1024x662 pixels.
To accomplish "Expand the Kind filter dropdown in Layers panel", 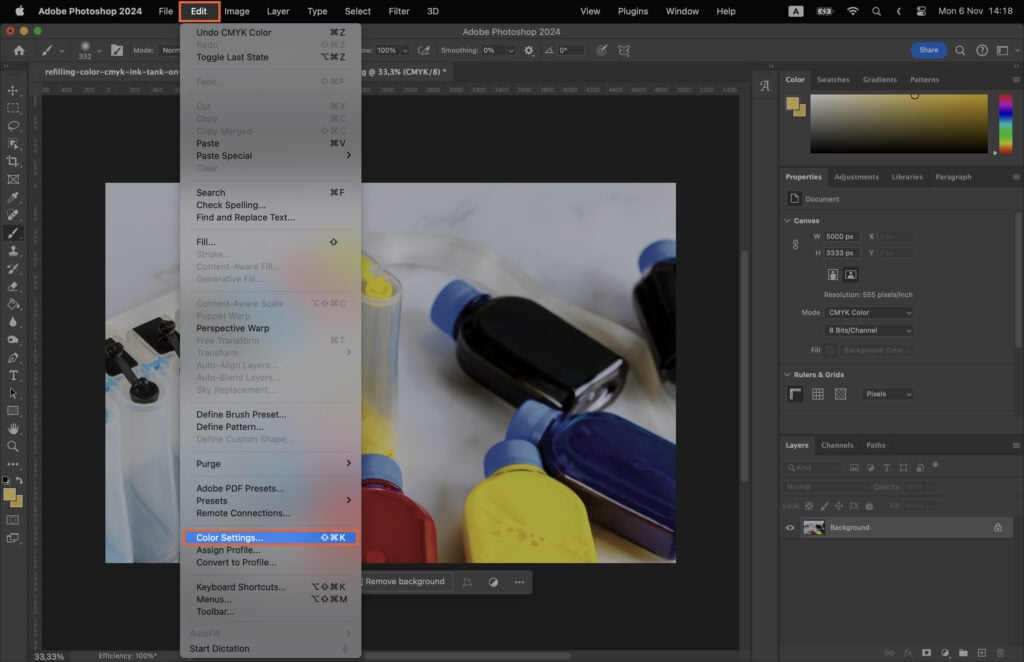I will (837, 467).
